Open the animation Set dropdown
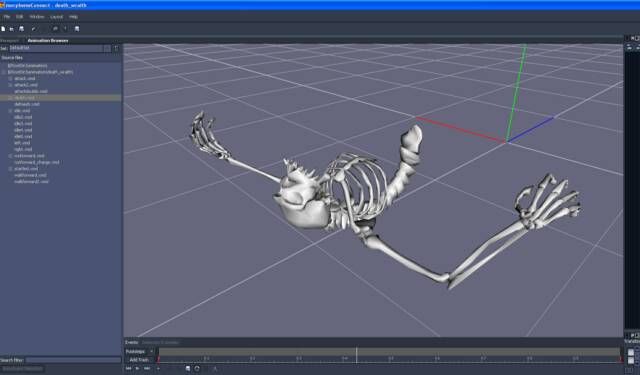The width and height of the screenshot is (640, 375). pyautogui.click(x=107, y=48)
